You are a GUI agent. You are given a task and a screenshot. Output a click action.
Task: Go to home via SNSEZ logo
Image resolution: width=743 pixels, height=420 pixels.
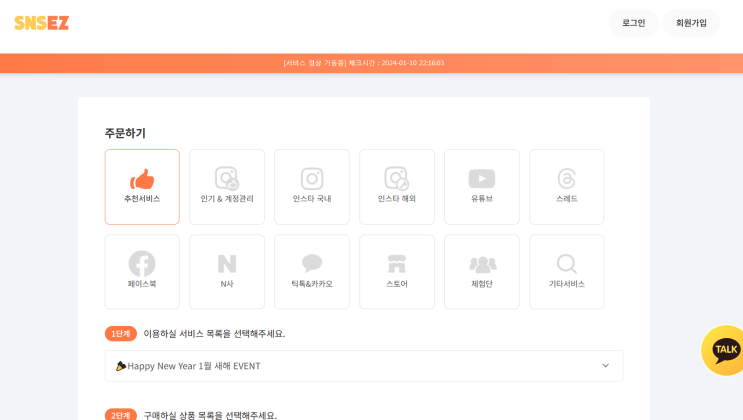pyautogui.click(x=42, y=23)
